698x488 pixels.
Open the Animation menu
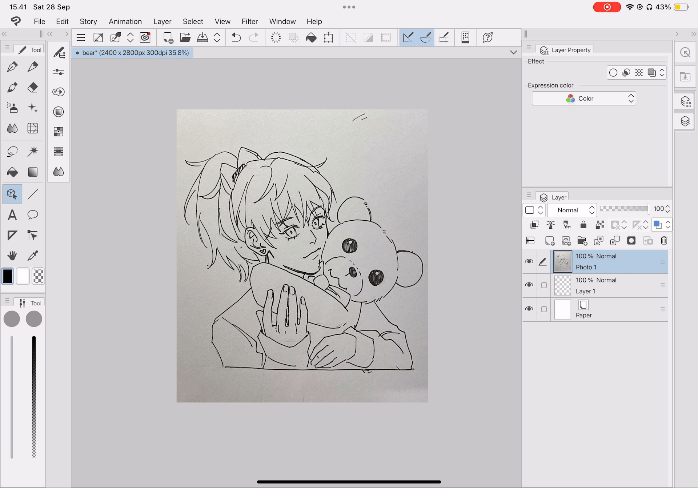(125, 21)
